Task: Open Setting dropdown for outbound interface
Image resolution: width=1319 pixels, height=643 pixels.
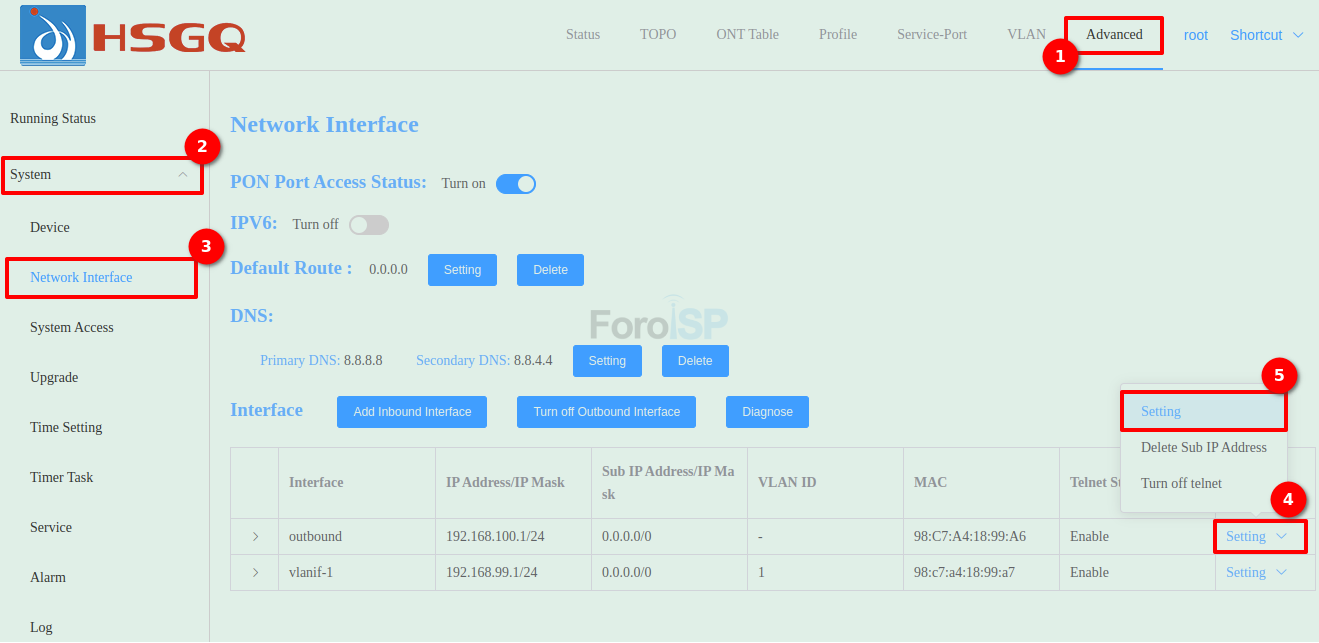Action: click(x=1256, y=537)
